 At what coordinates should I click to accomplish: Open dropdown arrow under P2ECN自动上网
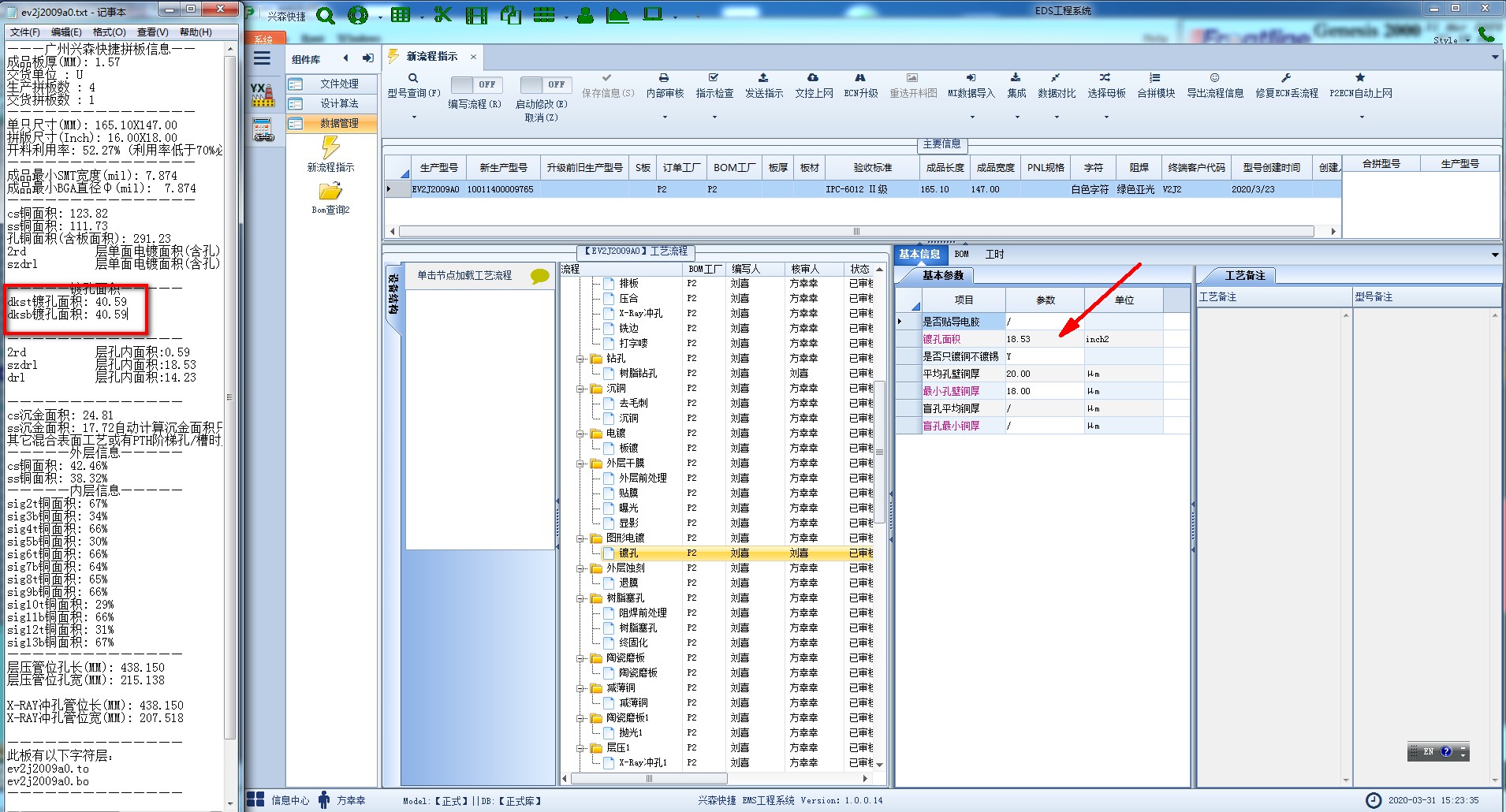1362,117
